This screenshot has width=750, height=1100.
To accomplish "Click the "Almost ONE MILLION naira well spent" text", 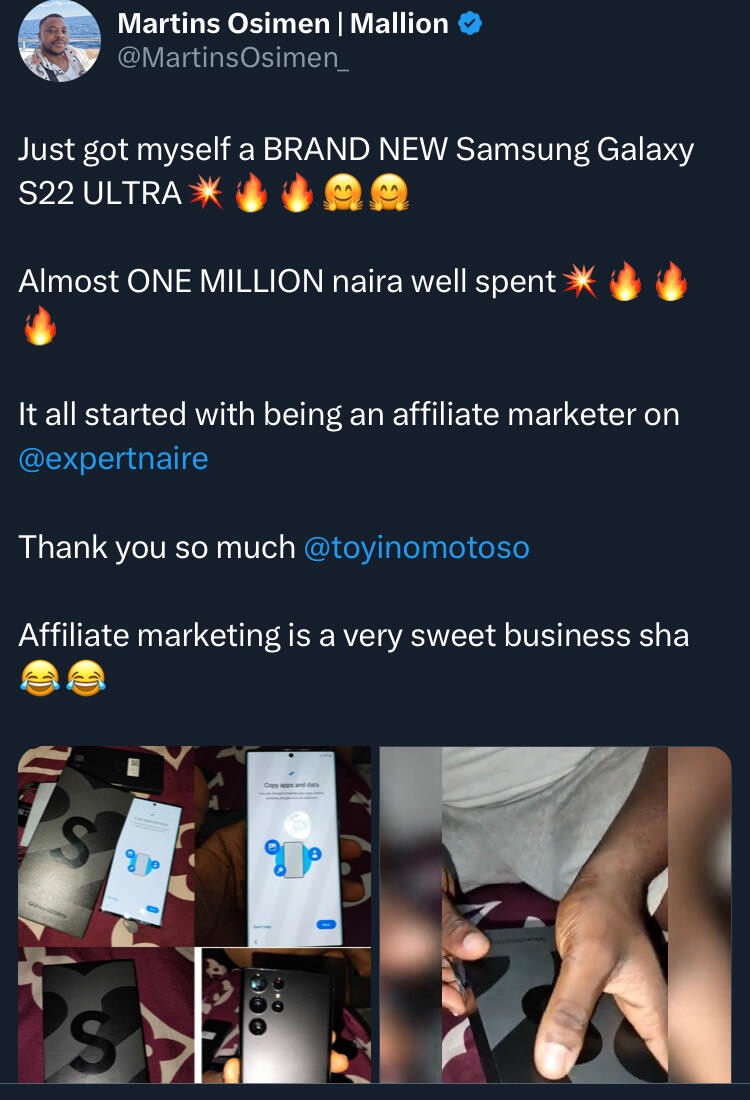I will (287, 282).
